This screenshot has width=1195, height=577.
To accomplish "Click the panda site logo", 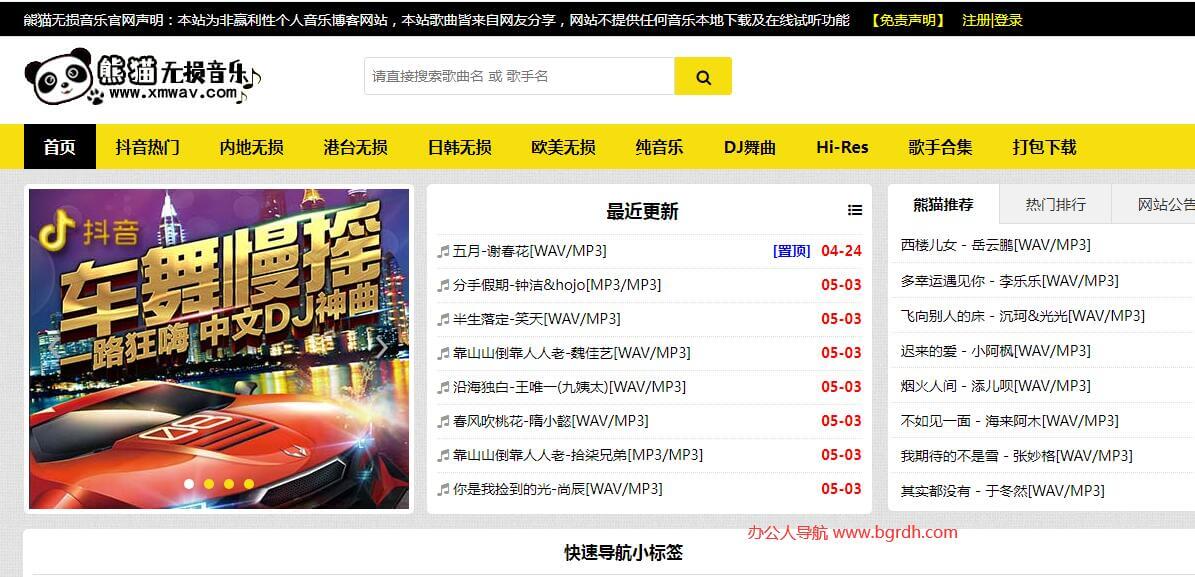I will [x=141, y=79].
